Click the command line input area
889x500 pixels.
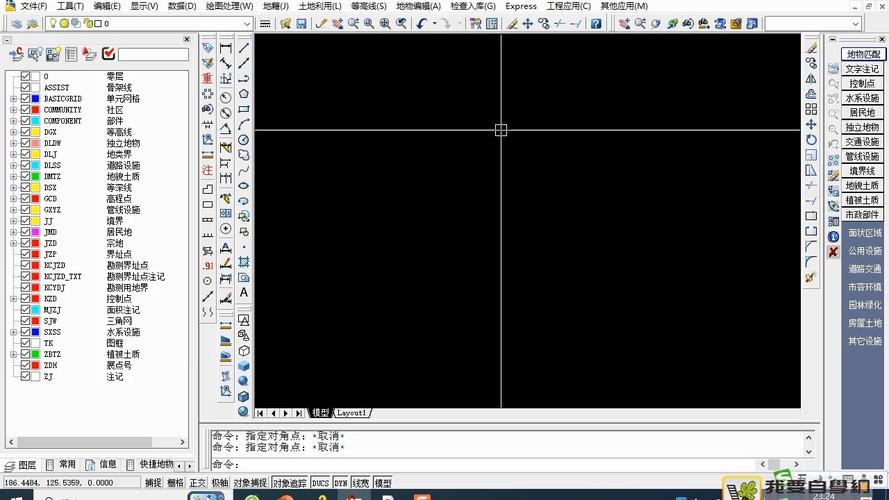click(x=485, y=464)
